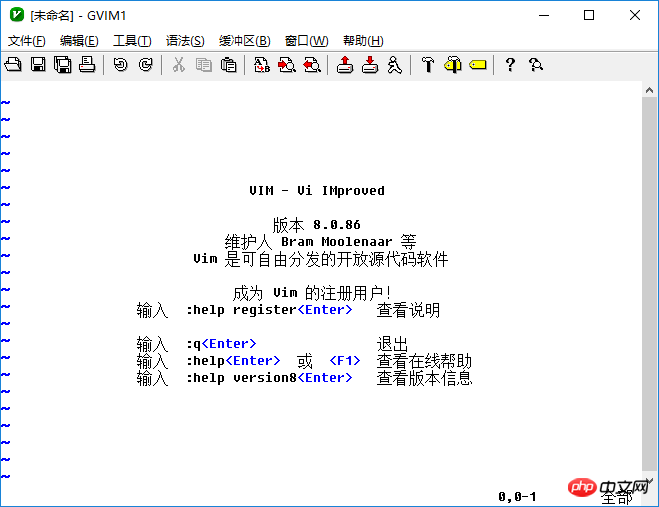Open the 工具(T) menu
Screen dimensions: 659x507
[132, 41]
